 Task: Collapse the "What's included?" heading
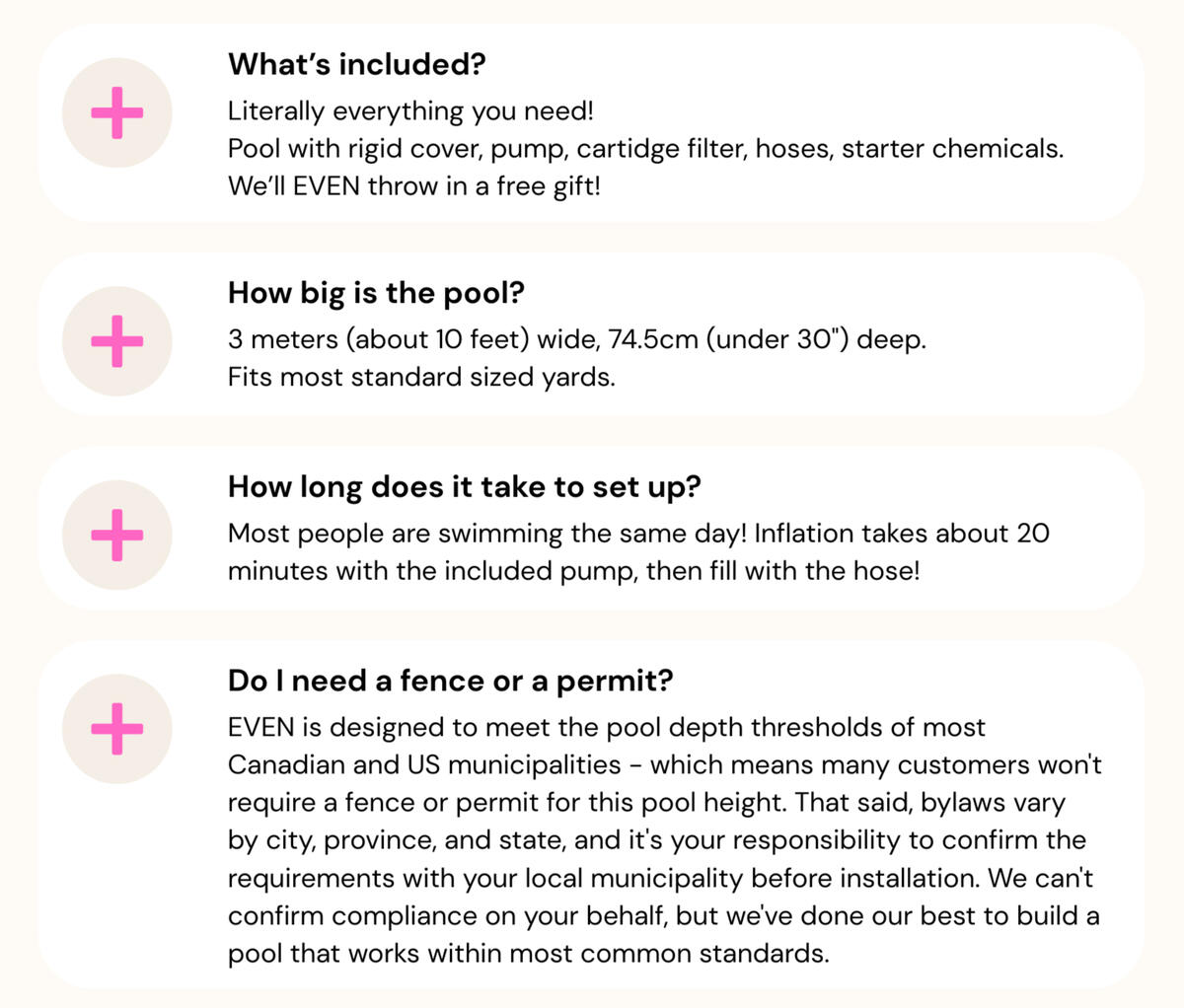pyautogui.click(x=357, y=64)
